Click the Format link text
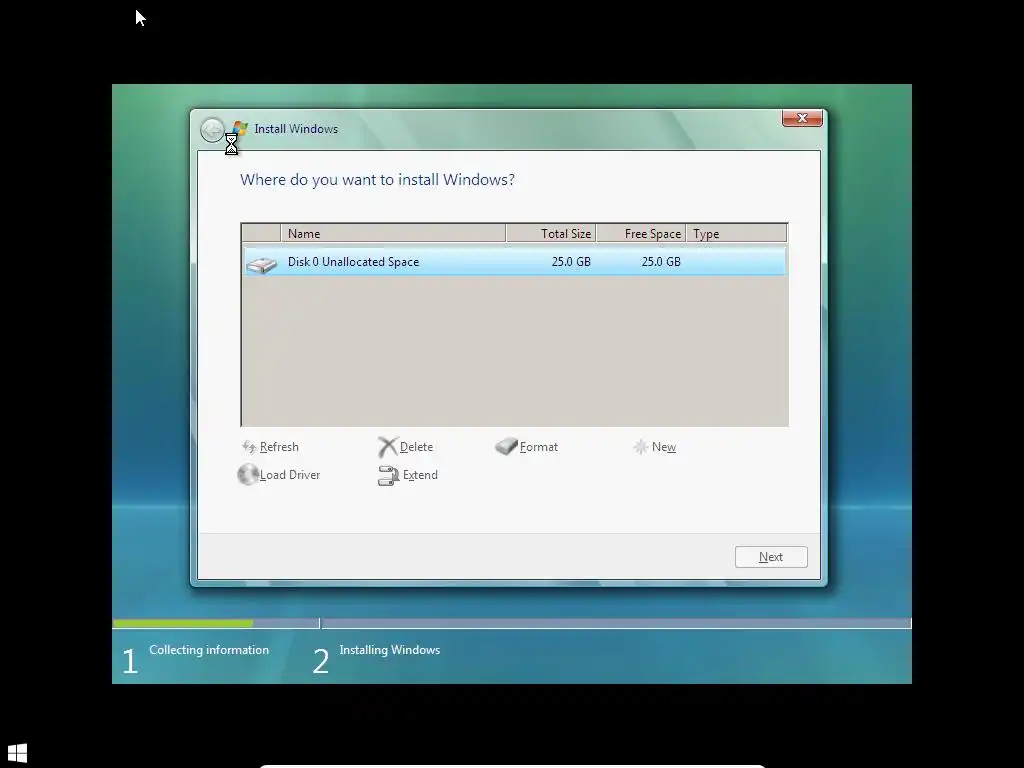 tap(539, 447)
